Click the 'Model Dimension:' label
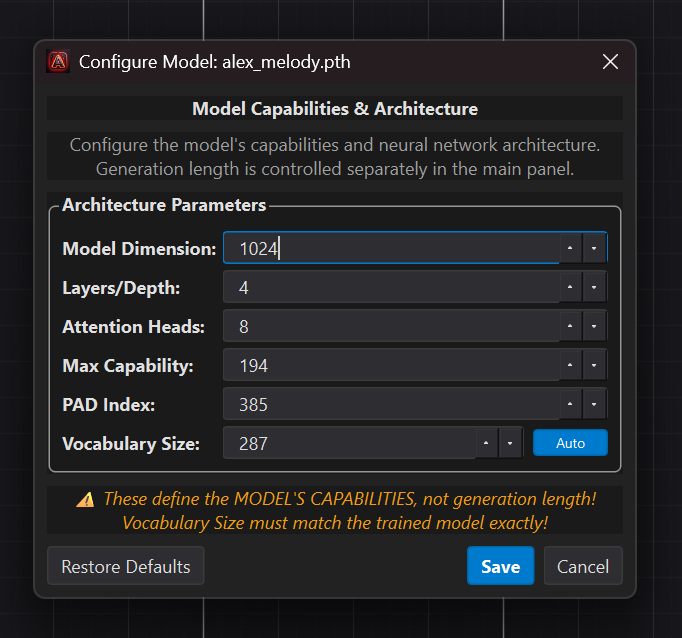 pyautogui.click(x=139, y=249)
